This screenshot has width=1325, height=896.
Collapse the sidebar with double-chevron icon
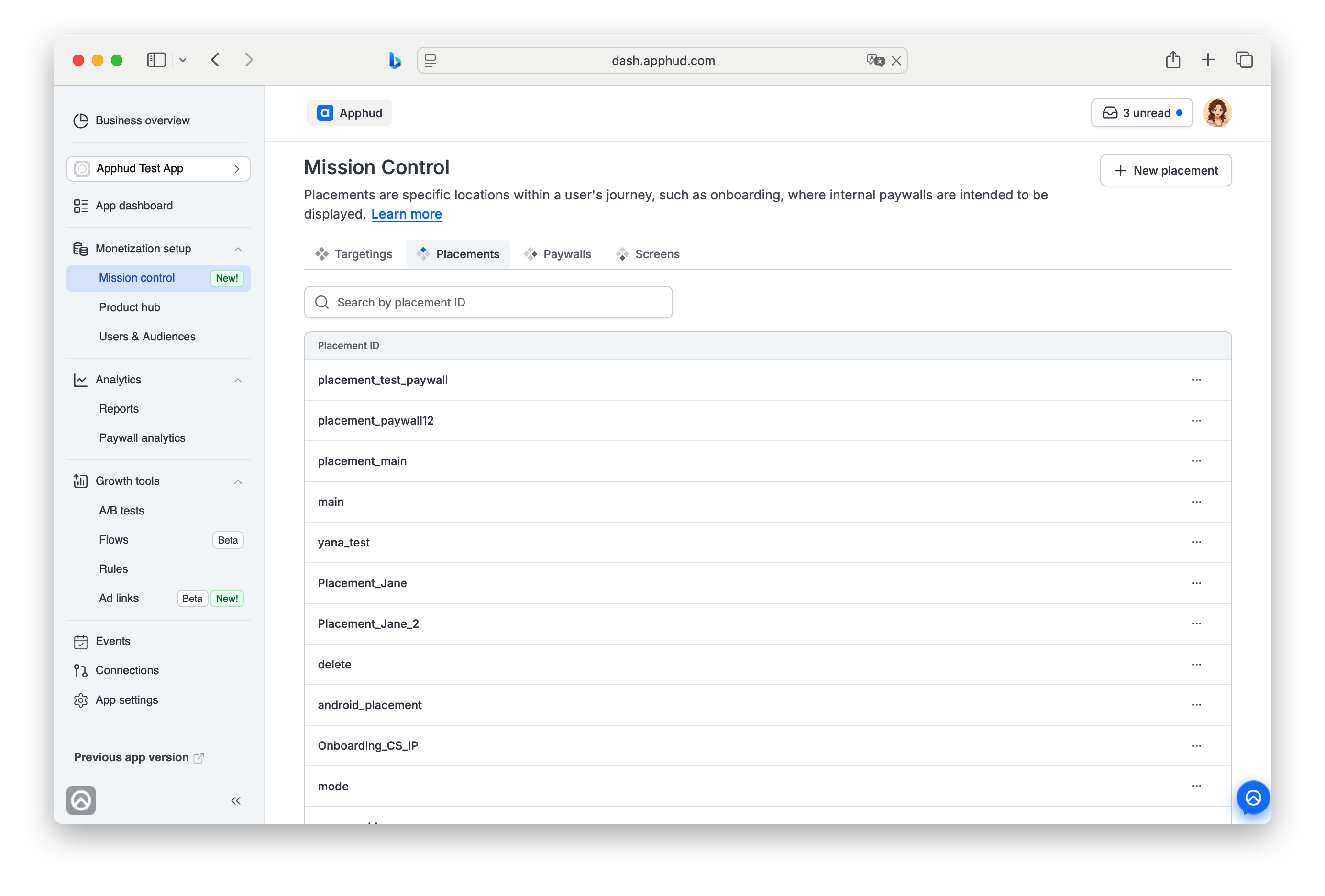[235, 800]
